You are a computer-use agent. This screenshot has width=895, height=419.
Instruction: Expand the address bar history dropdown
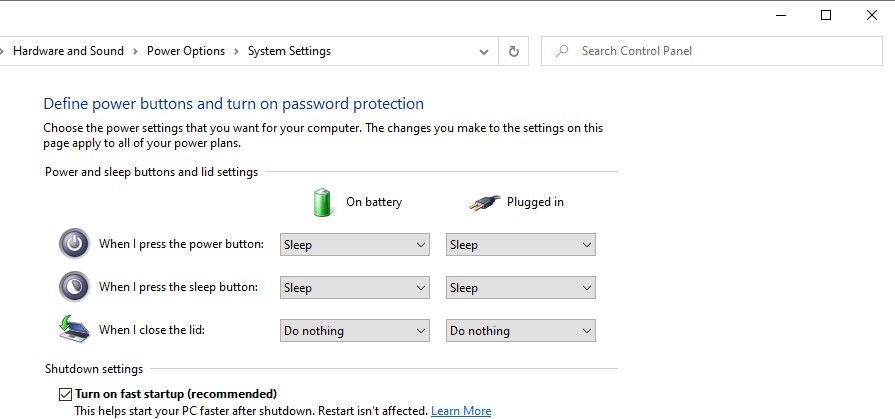pyautogui.click(x=485, y=51)
